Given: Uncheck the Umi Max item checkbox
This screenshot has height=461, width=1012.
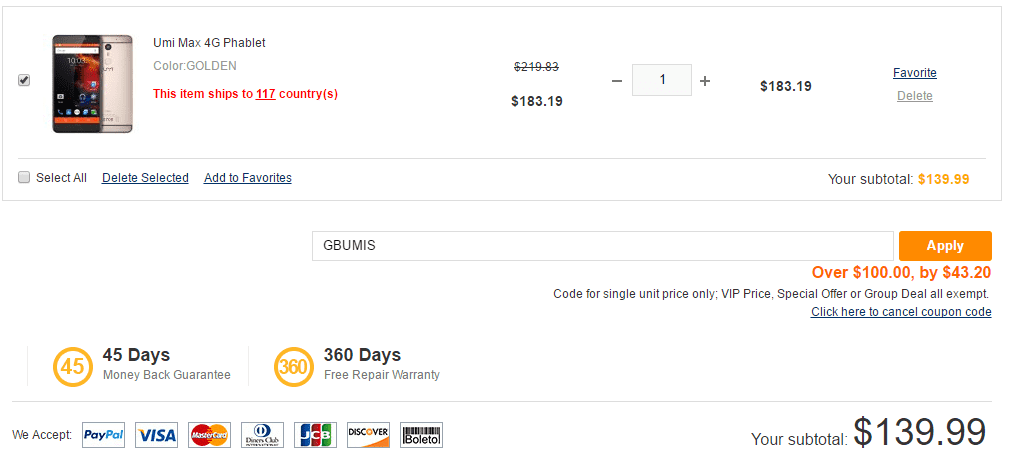Looking at the screenshot, I should coord(24,81).
